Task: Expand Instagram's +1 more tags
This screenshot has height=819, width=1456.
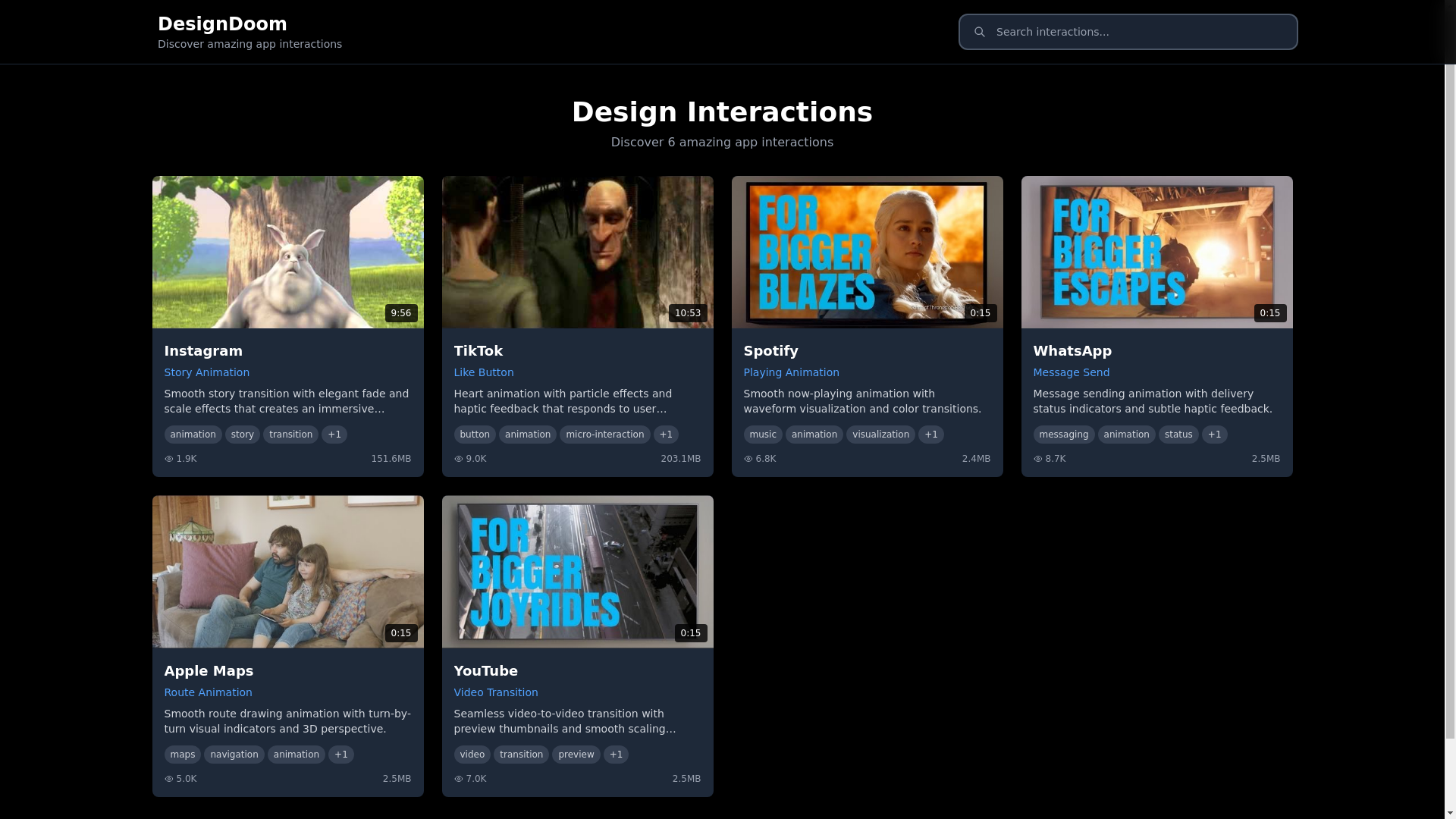Action: click(334, 435)
